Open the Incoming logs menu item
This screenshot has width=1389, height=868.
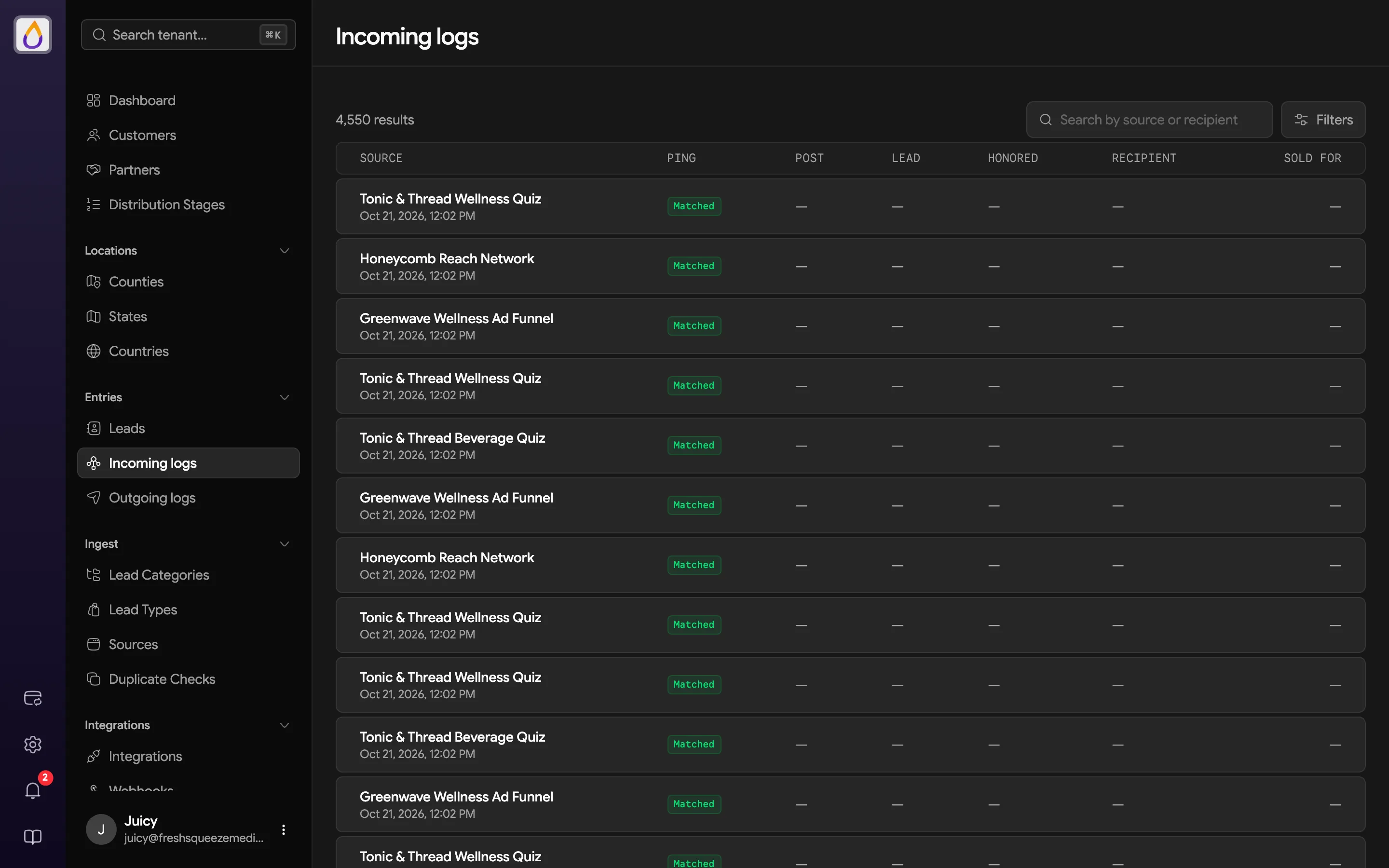[188, 463]
